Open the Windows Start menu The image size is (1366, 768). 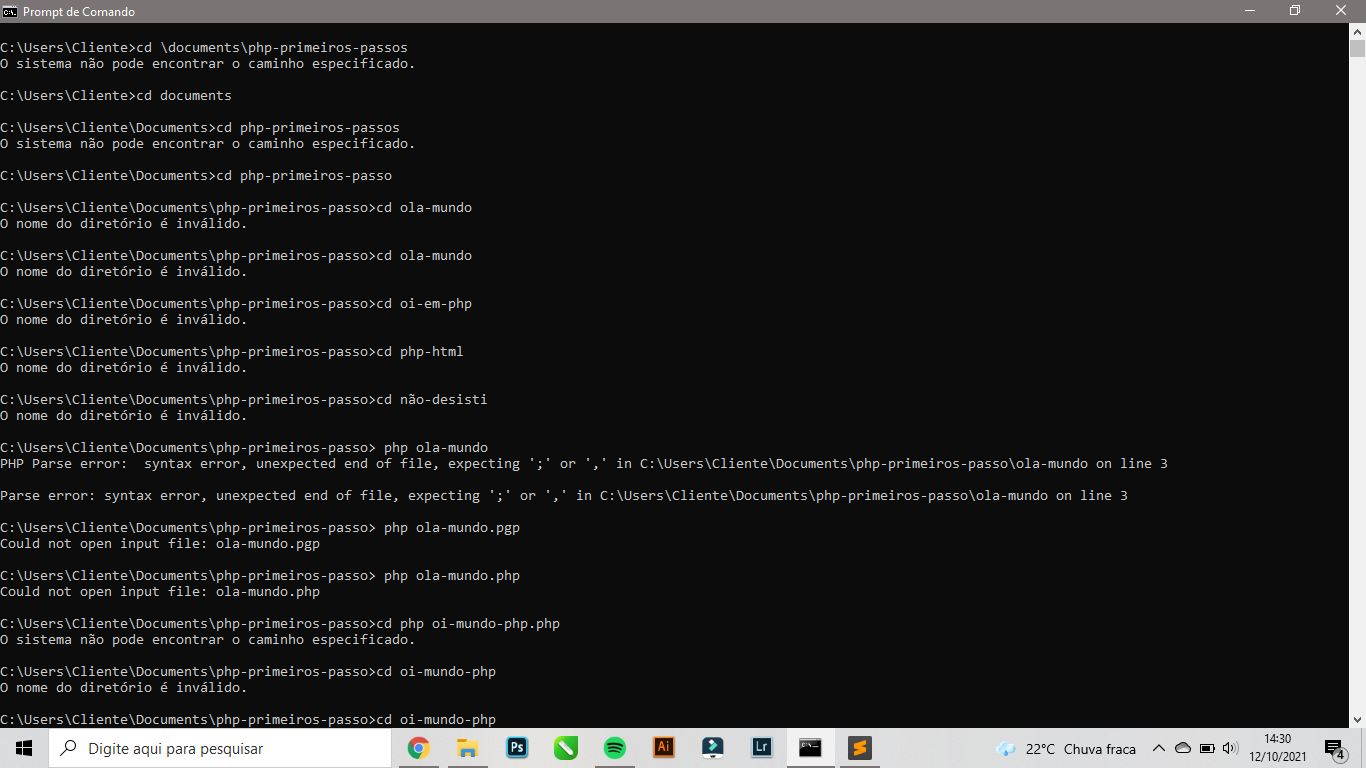[24, 748]
